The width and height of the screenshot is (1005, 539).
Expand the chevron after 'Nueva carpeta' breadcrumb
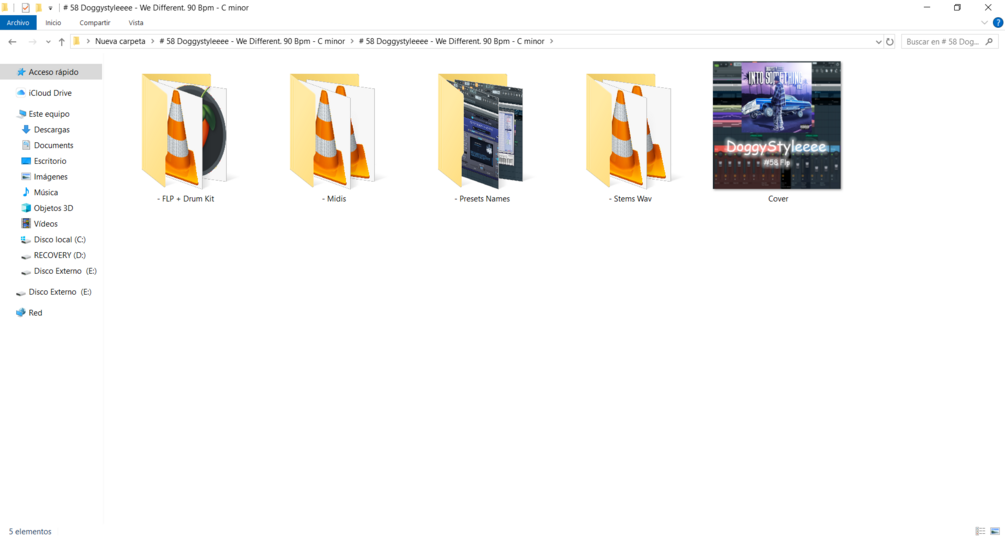click(x=153, y=41)
